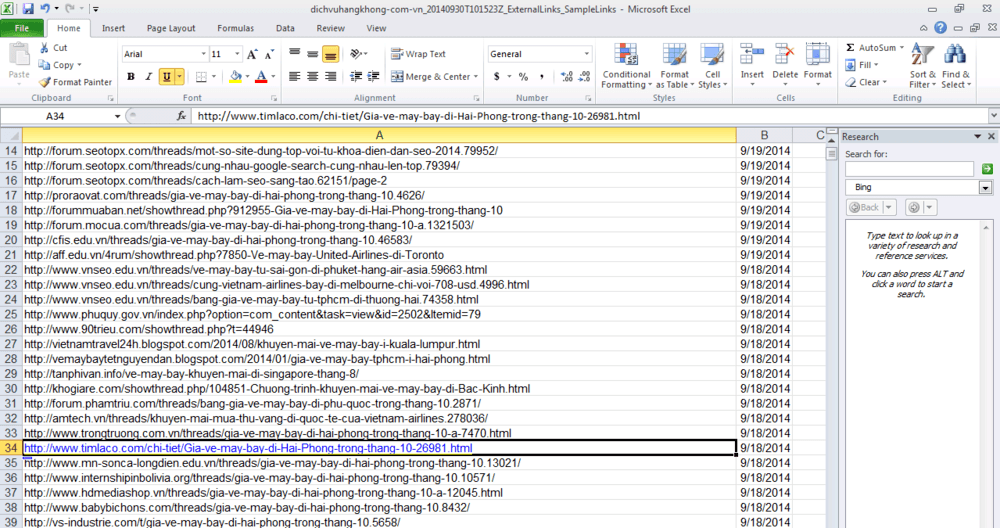Select column A header

(379, 135)
